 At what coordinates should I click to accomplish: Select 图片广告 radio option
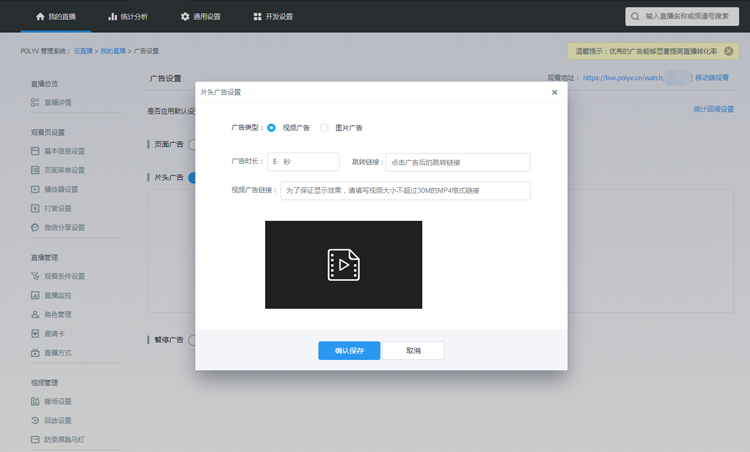coord(324,128)
